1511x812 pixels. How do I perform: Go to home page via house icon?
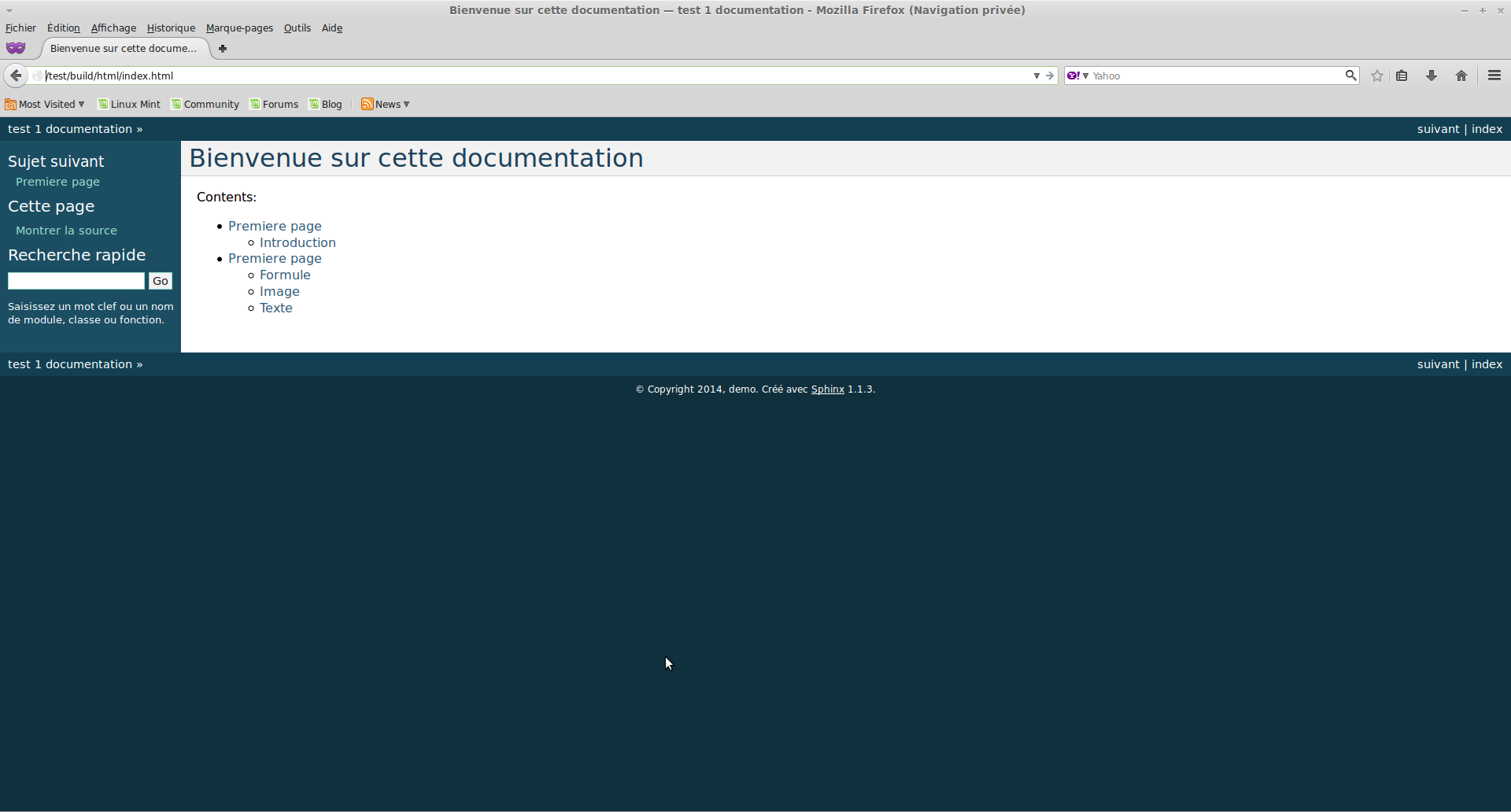(x=1461, y=76)
